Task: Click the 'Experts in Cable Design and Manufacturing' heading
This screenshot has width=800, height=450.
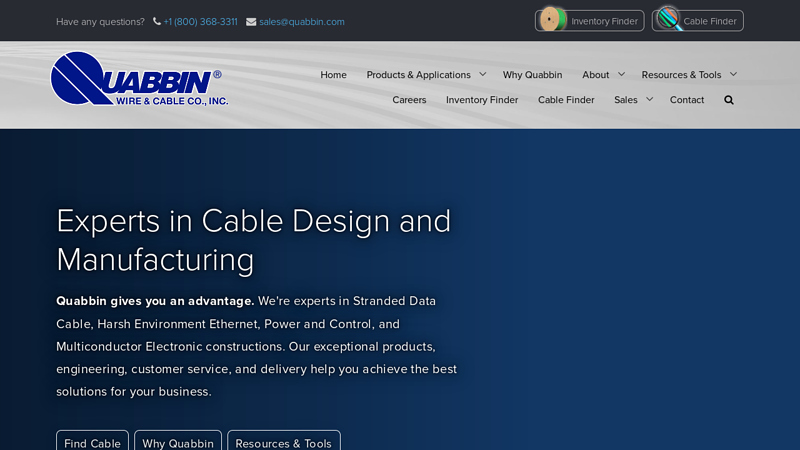Action: (254, 240)
